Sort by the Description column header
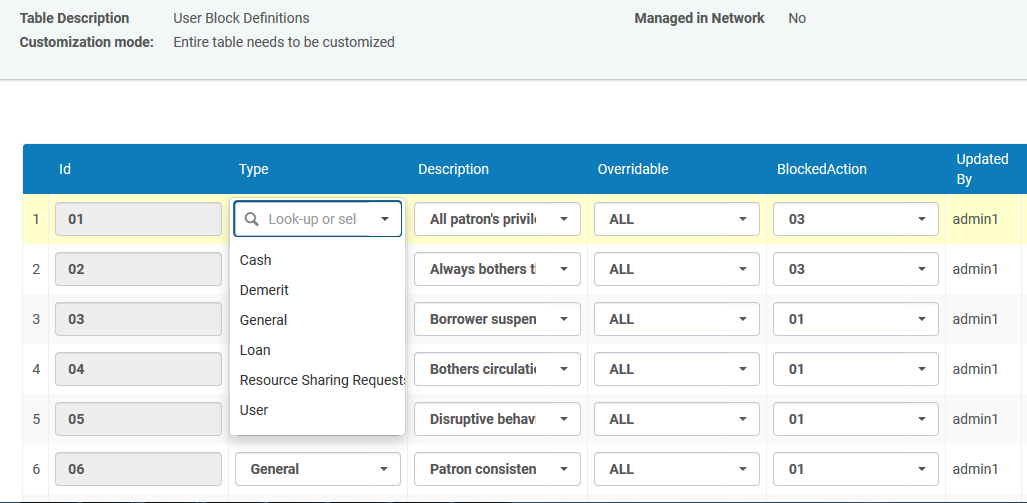 click(453, 169)
